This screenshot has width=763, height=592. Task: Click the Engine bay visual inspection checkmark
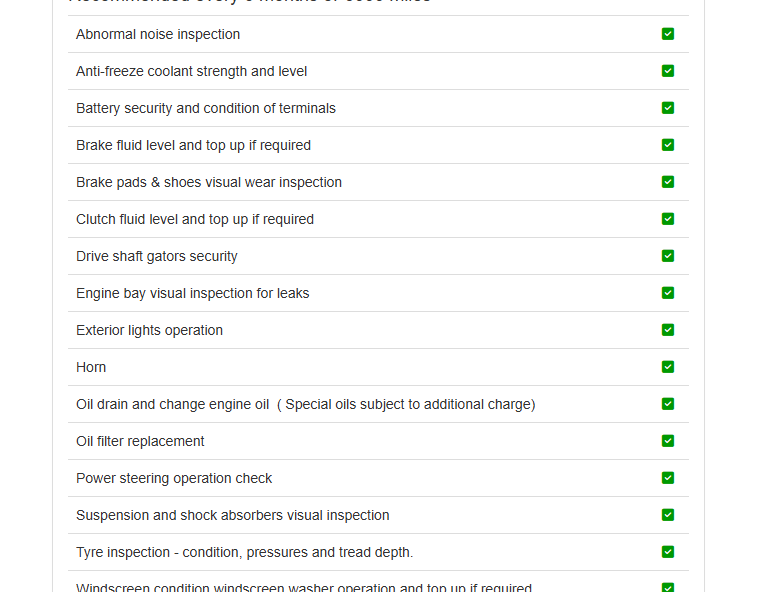tap(668, 293)
